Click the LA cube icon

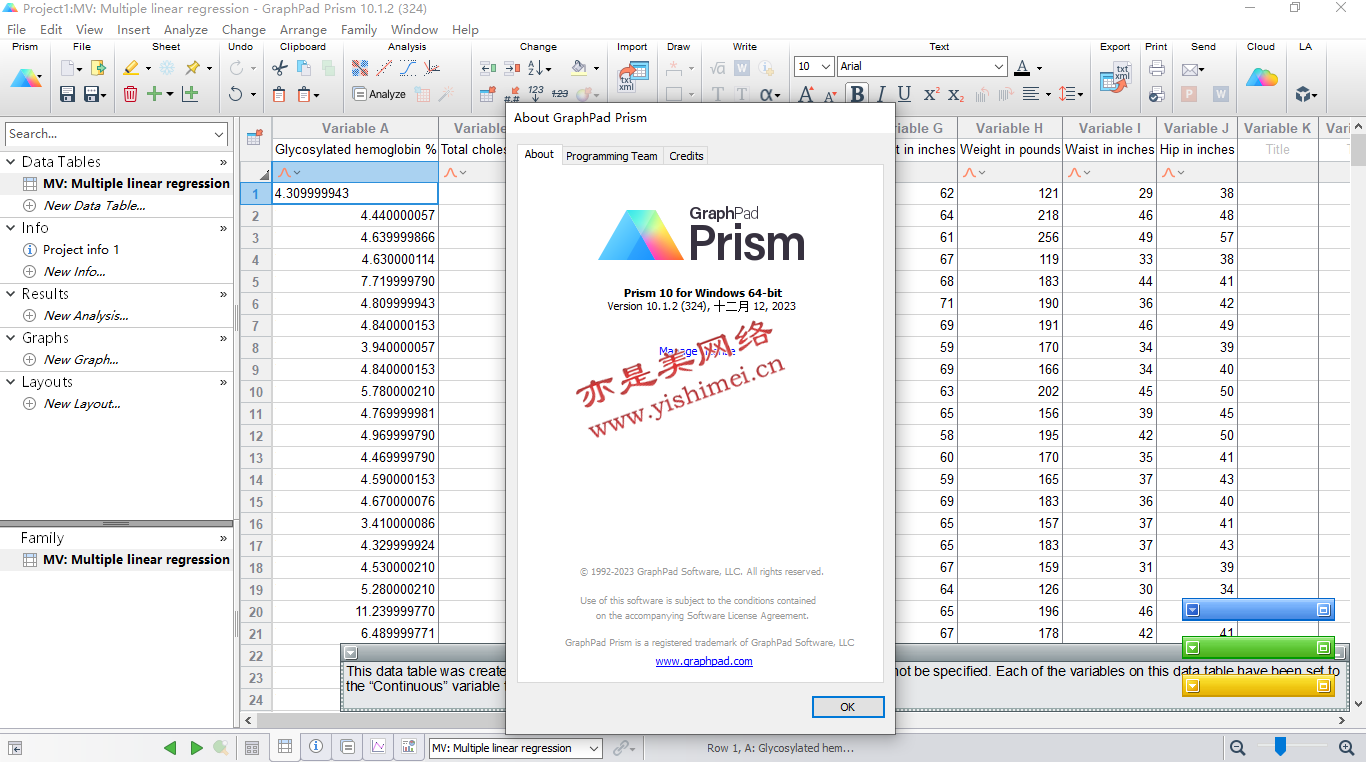pyautogui.click(x=1303, y=94)
